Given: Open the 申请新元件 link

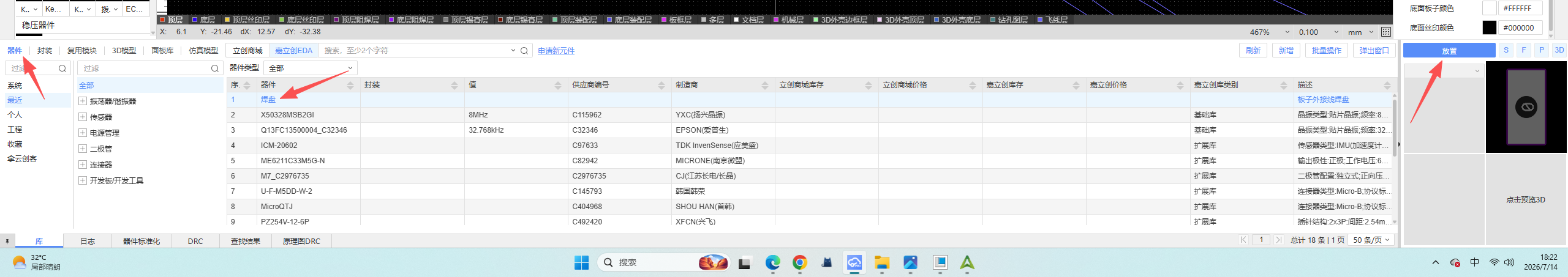Looking at the screenshot, I should tap(556, 51).
